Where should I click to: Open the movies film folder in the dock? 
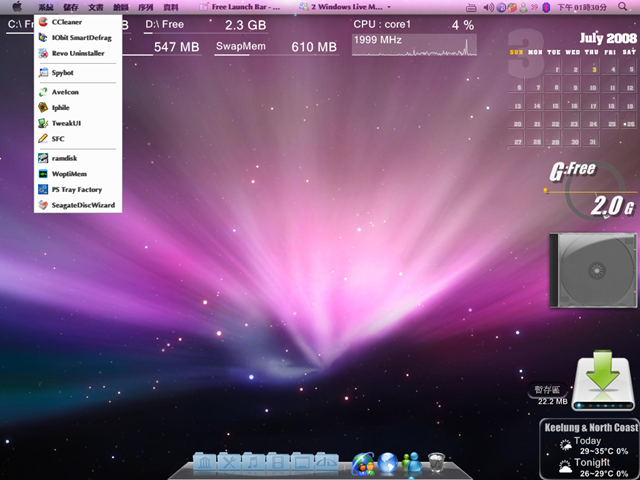coord(278,463)
